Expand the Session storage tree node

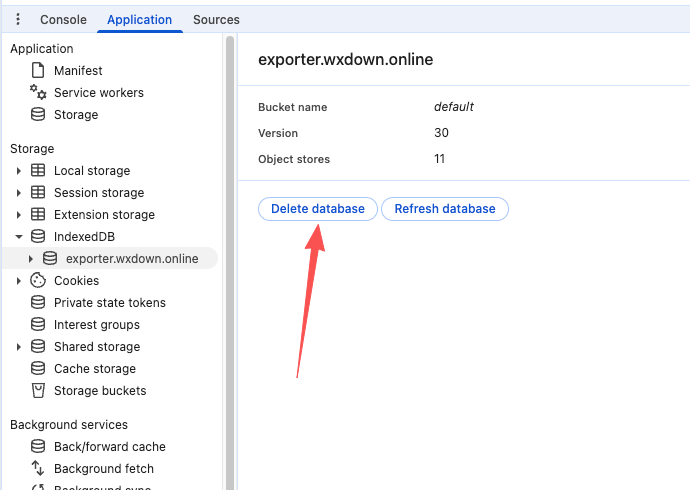[19, 193]
